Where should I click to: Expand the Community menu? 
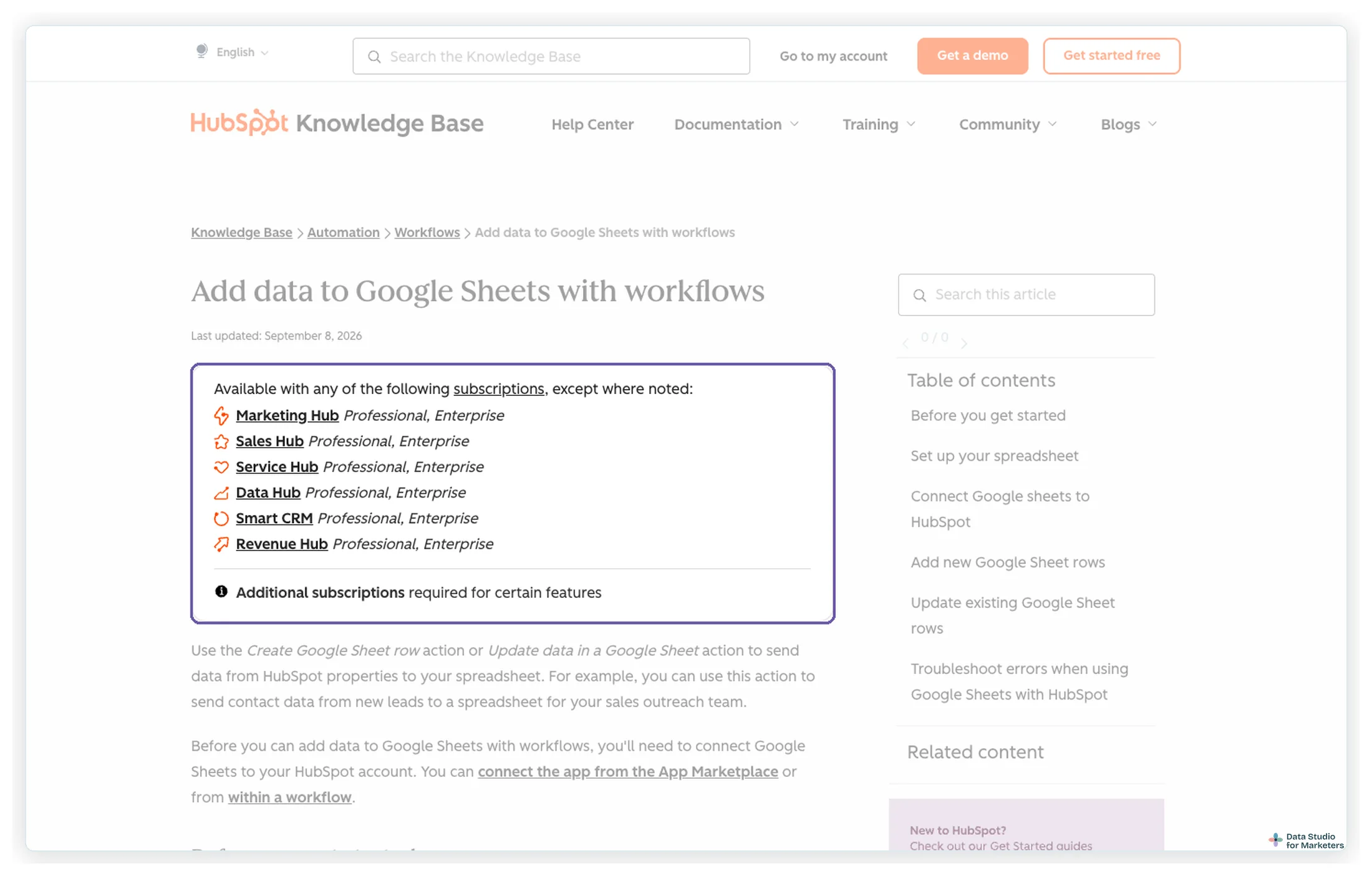(1008, 124)
